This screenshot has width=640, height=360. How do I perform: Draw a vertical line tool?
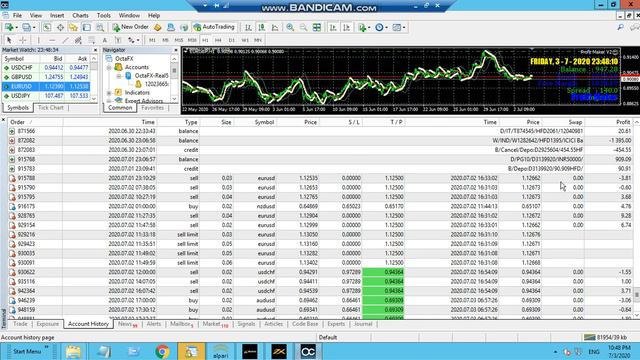click(x=38, y=40)
